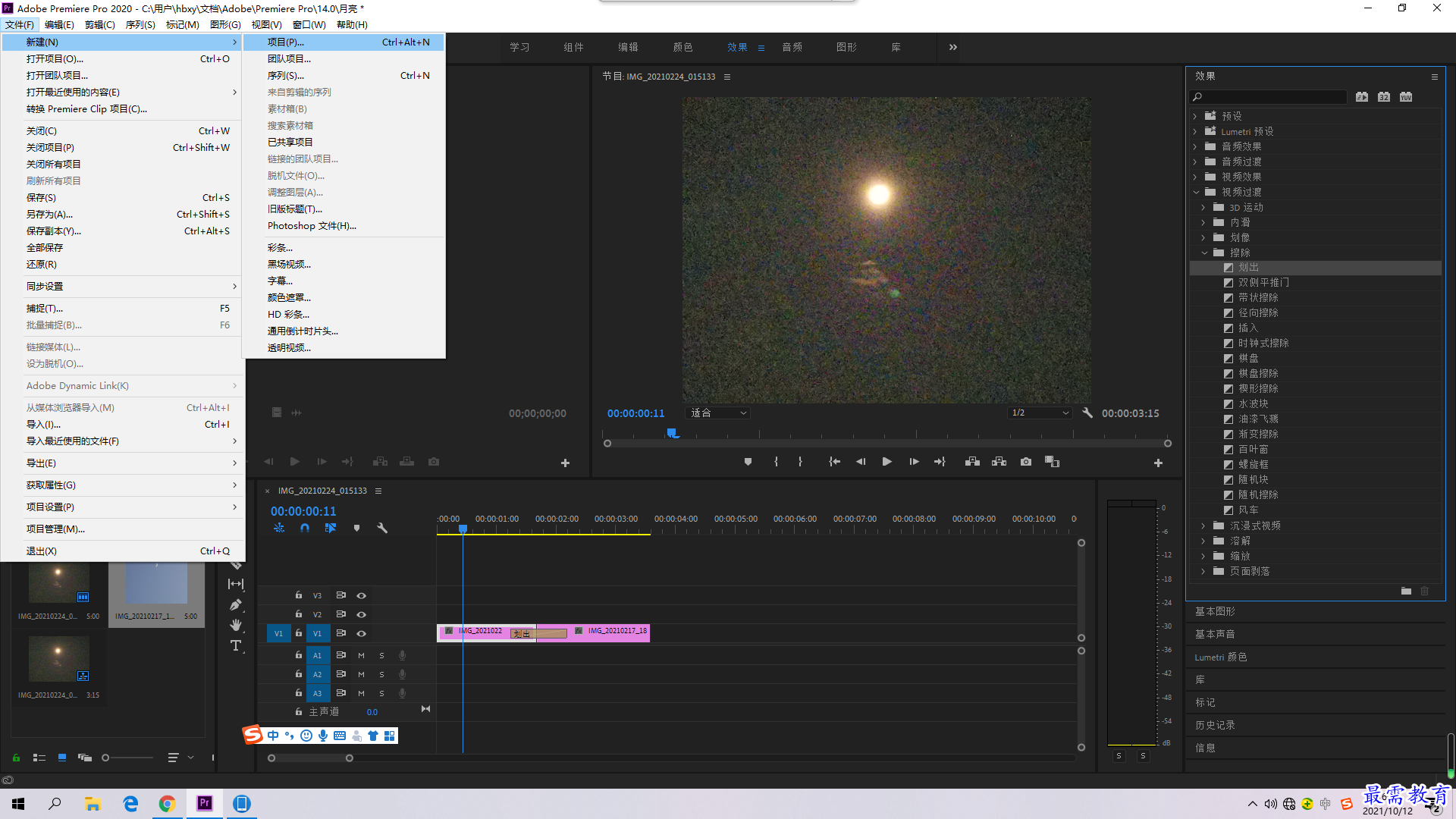Filter effects by 32-bit color icon

coord(1384,97)
